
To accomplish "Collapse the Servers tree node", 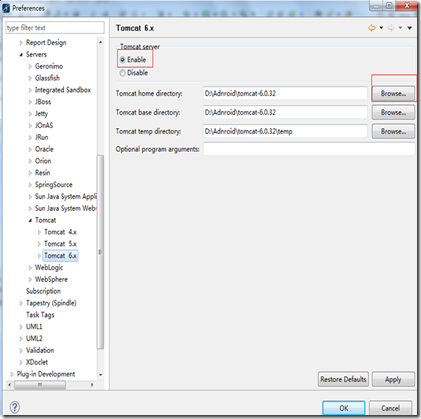I will 21,54.
